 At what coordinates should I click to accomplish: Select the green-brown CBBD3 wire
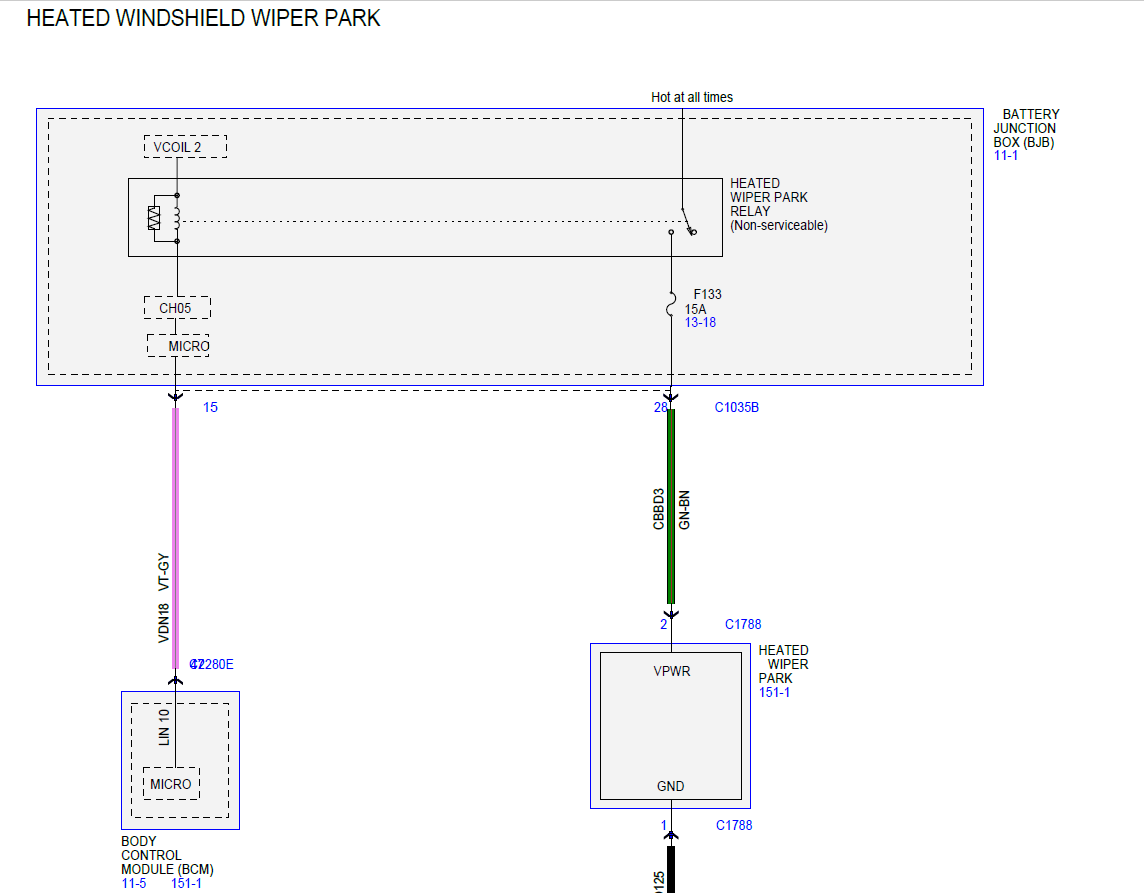point(671,506)
